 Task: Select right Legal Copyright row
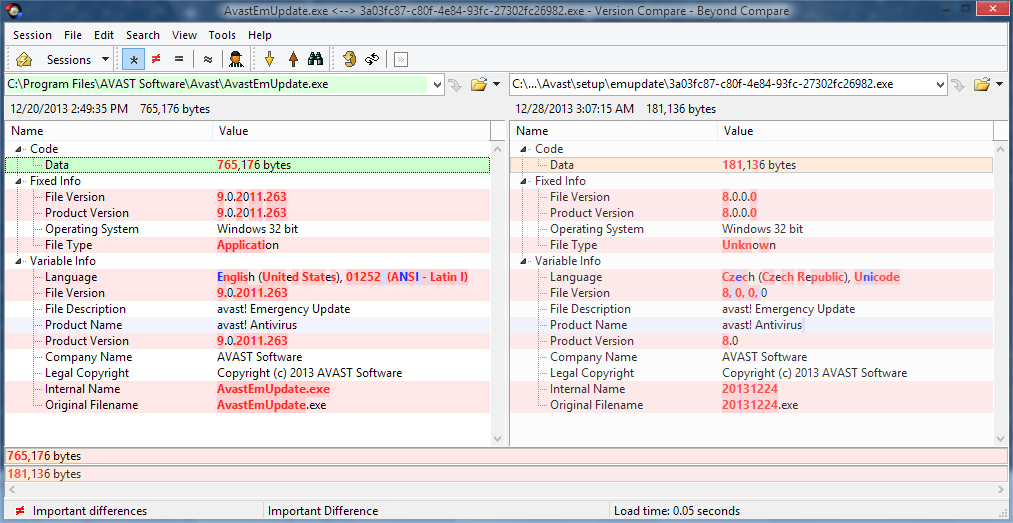pos(752,373)
